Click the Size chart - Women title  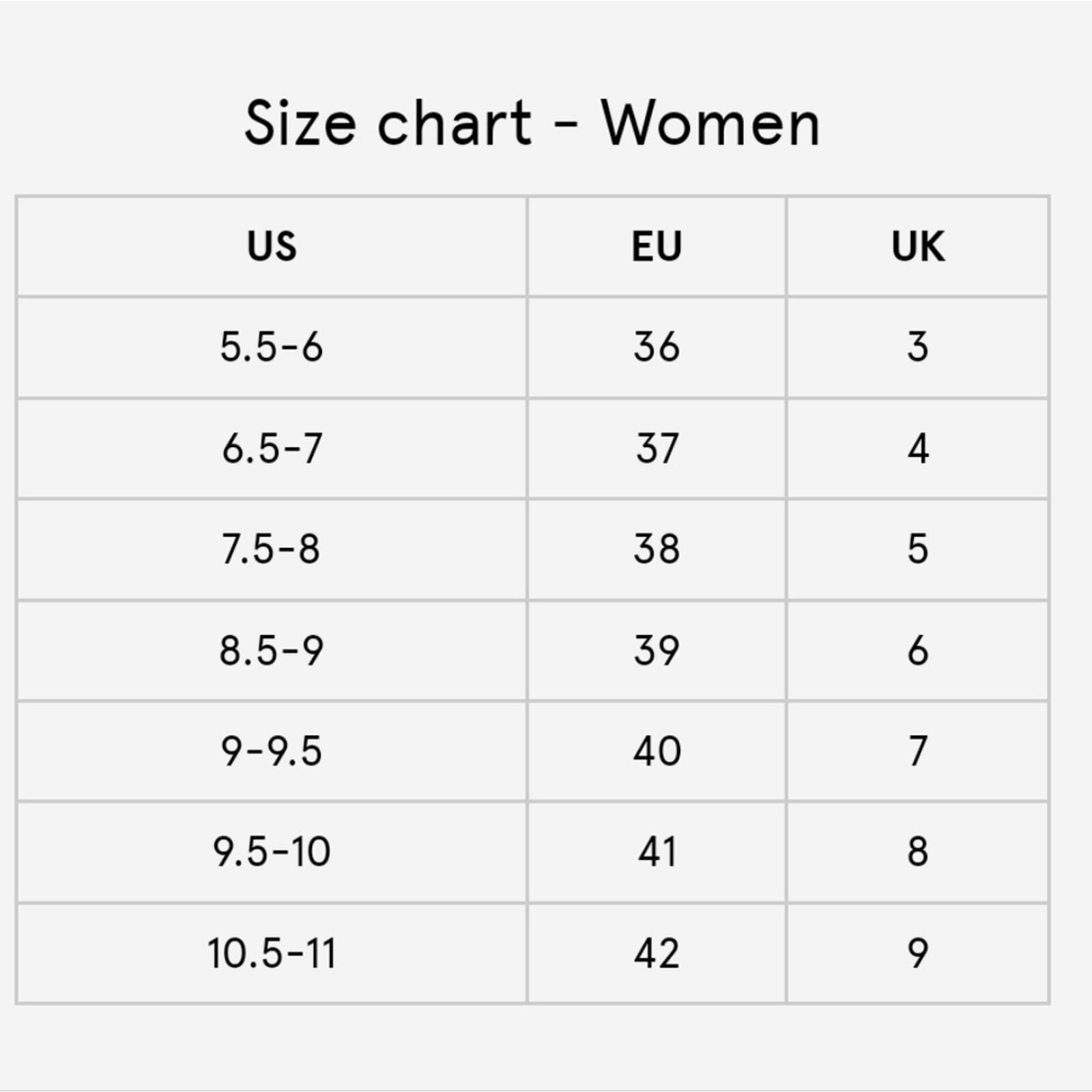[x=532, y=123]
